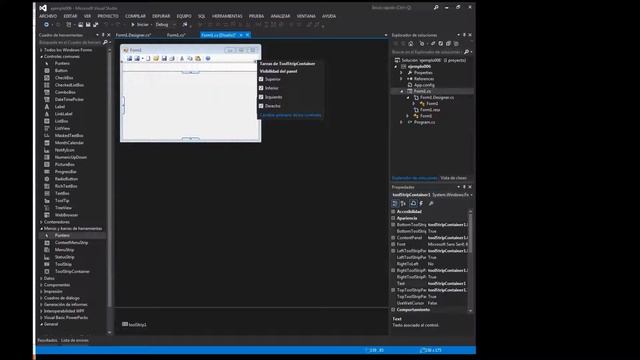Select the CheckedListBox toolbox control
Image resolution: width=640 pixels, height=360 pixels.
tap(69, 85)
